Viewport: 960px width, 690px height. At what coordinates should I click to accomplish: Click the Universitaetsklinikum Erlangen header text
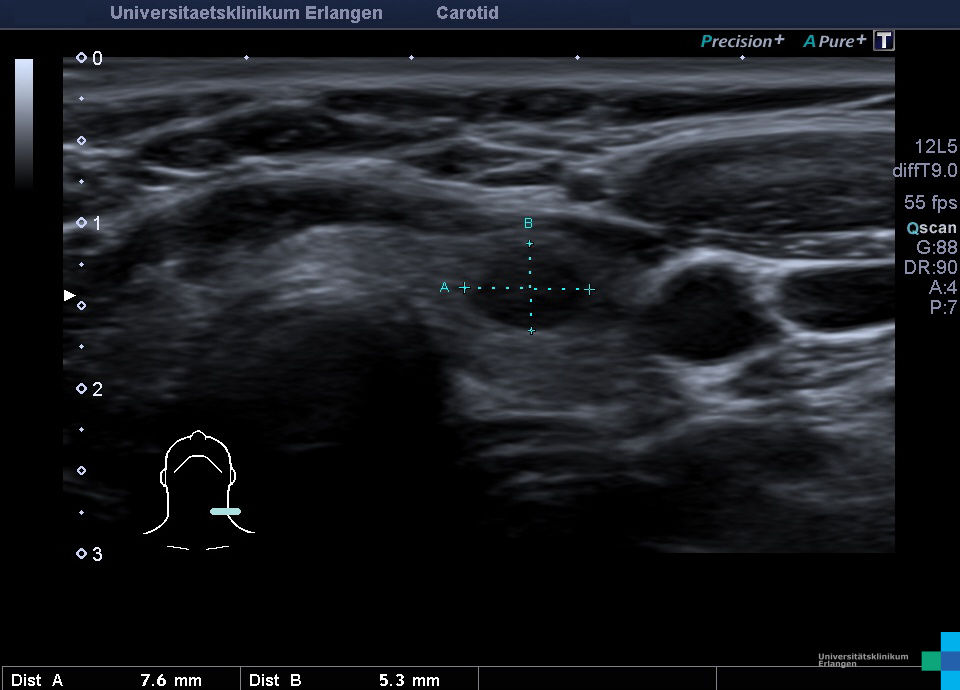[246, 13]
